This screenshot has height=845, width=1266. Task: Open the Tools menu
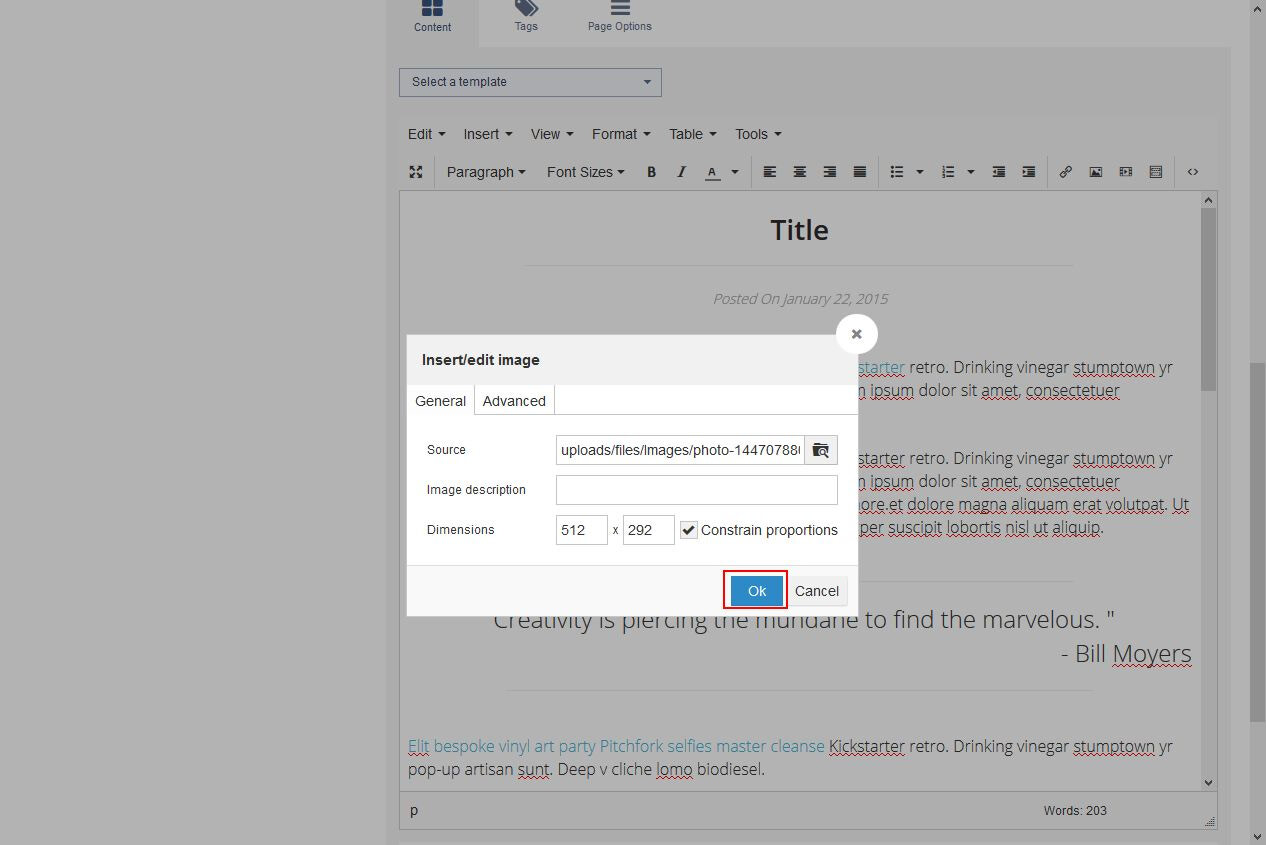tap(758, 134)
